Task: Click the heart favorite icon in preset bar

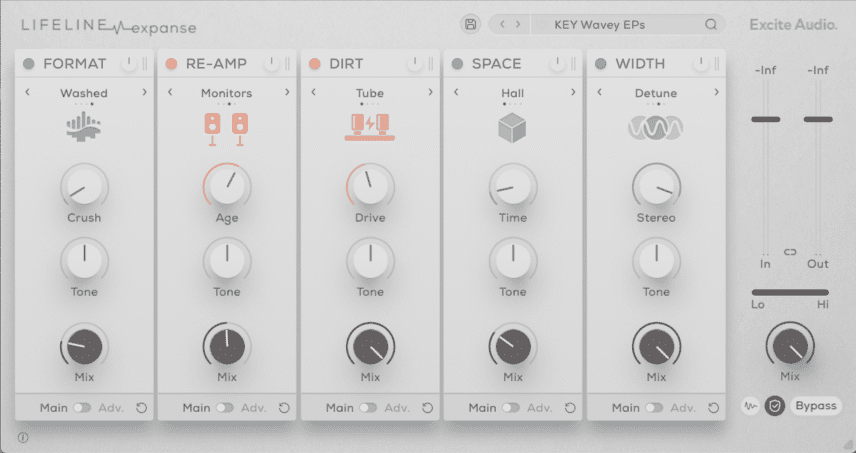Action: pyautogui.click(x=542, y=25)
